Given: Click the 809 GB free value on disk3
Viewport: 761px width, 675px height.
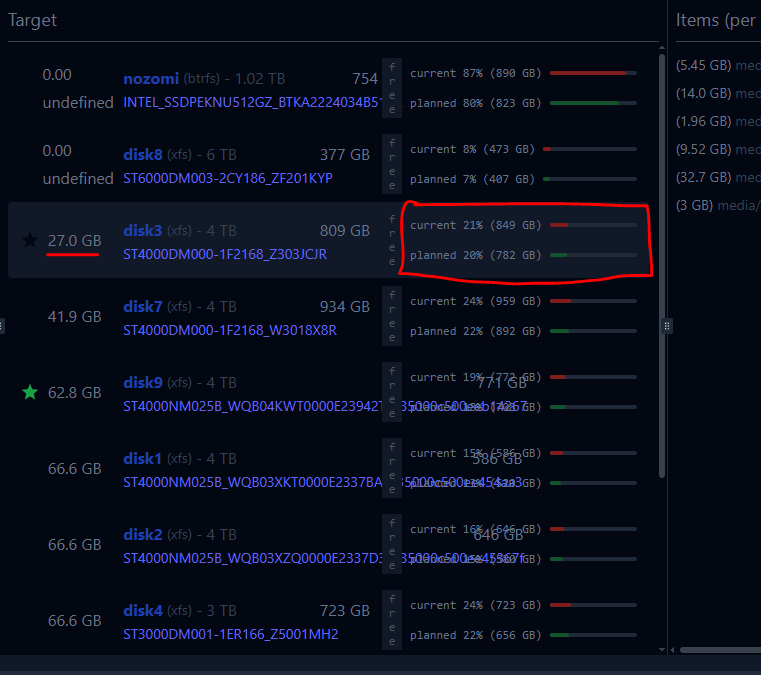Looking at the screenshot, I should pyautogui.click(x=345, y=230).
